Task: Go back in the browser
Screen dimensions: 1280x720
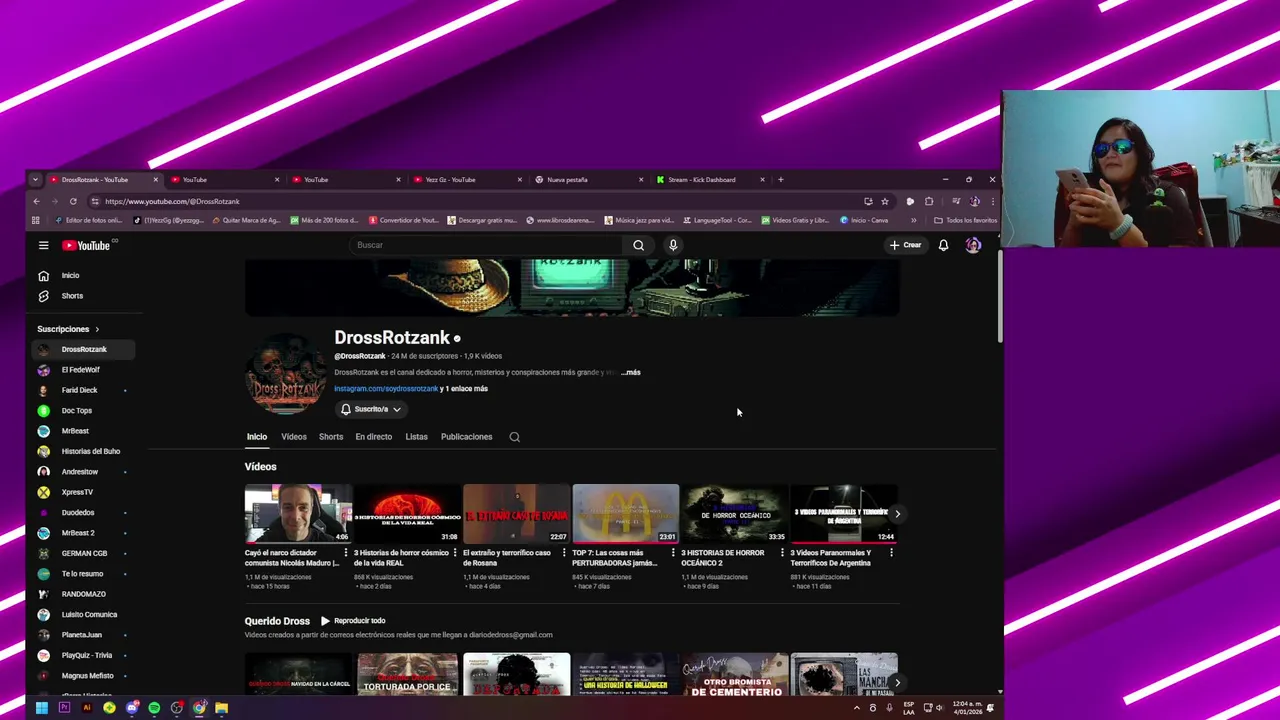Action: coord(36,201)
